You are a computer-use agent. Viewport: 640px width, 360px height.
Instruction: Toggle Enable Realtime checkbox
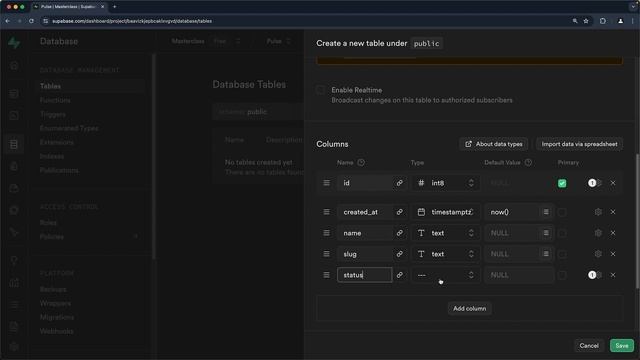pyautogui.click(x=320, y=90)
